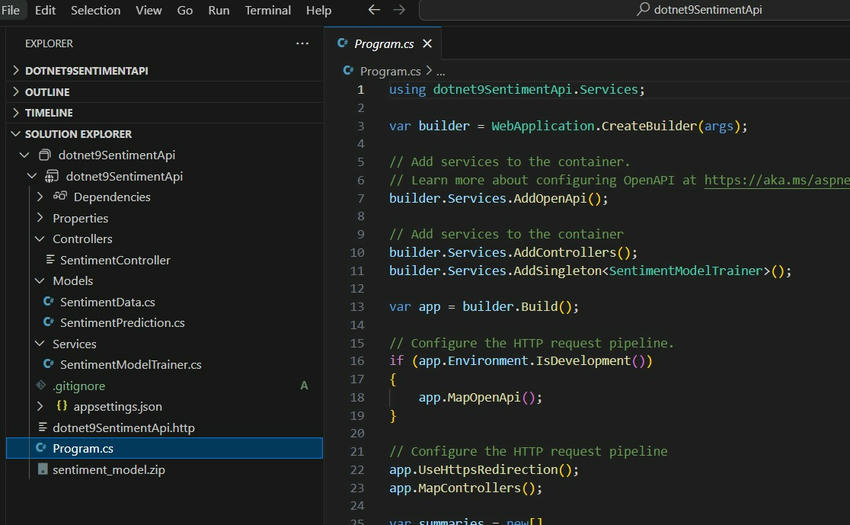Open SentimentPrediction.cs
Image resolution: width=850 pixels, height=525 pixels.
click(123, 323)
